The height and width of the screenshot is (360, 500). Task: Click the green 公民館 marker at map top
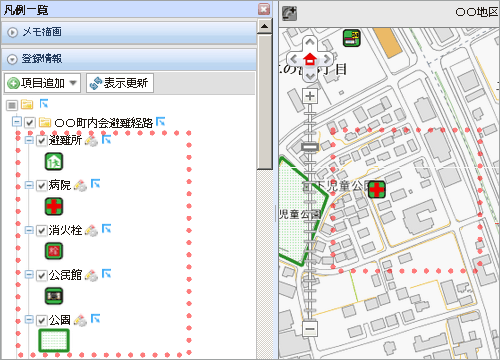pyautogui.click(x=352, y=38)
